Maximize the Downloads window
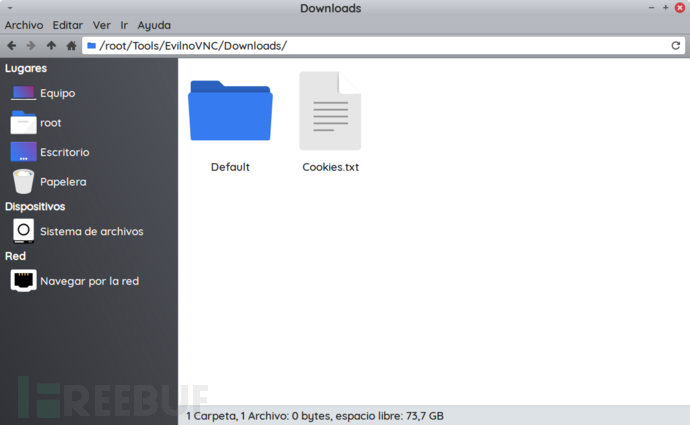 click(665, 8)
